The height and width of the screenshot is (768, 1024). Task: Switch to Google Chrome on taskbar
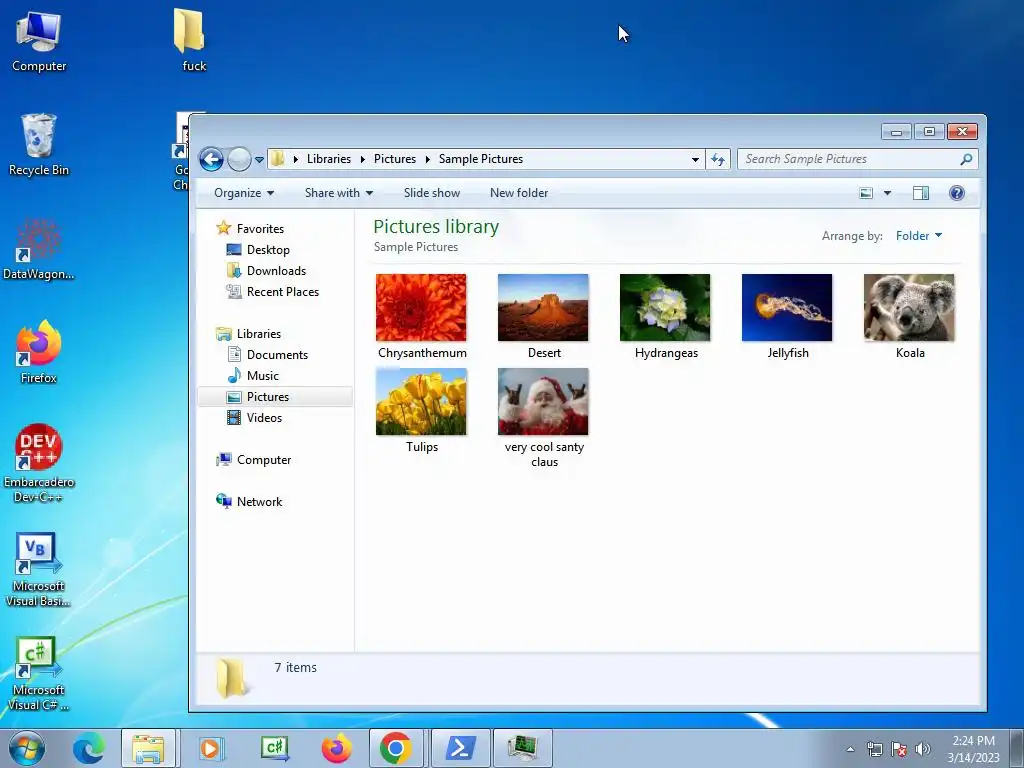(x=396, y=748)
